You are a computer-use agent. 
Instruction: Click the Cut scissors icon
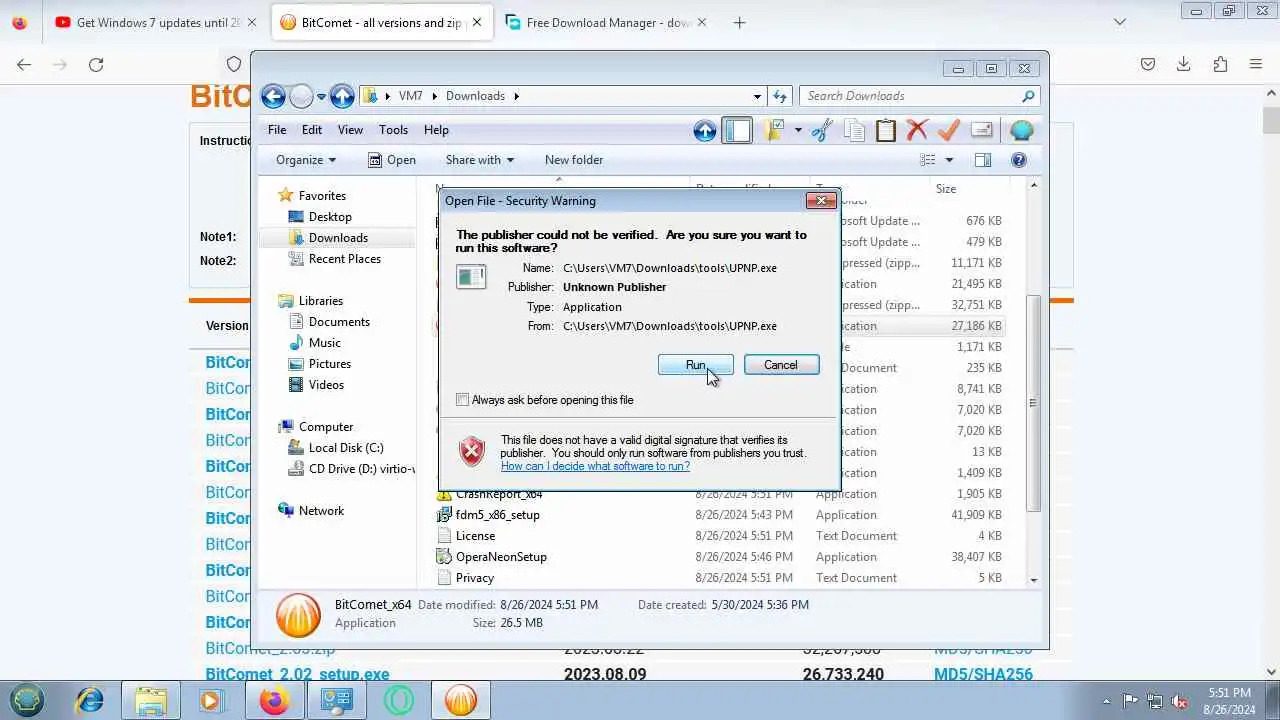pos(822,131)
